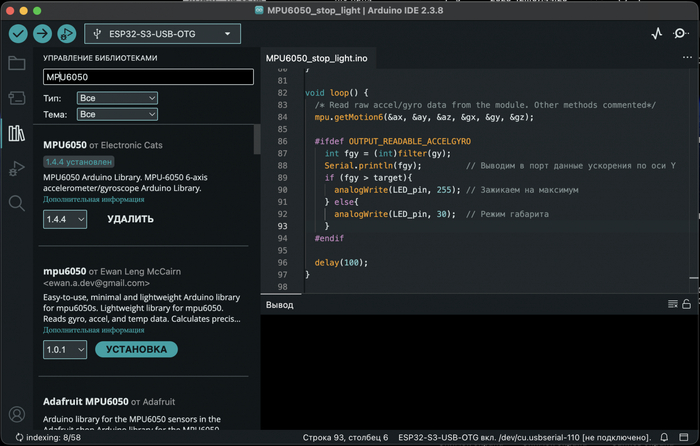Click analogWrite(LED_pin, 255) code line
The image size is (700, 446).
(x=397, y=190)
